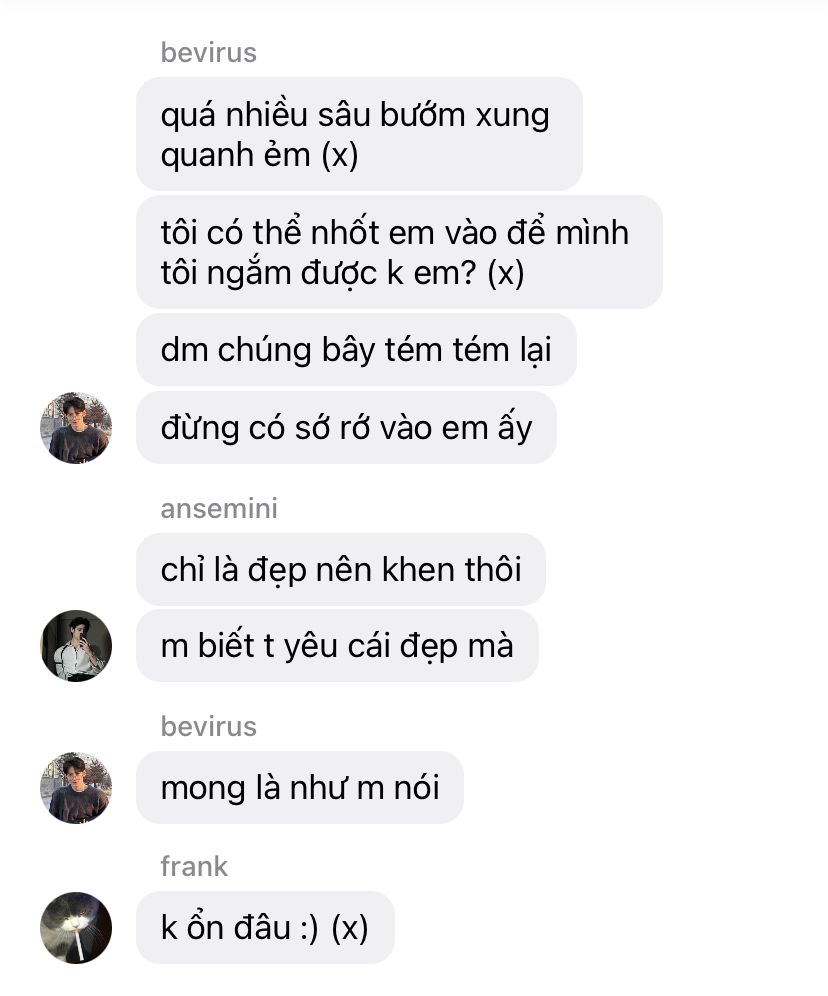Tap bevirus avatar next to 'mong là như m nói'
This screenshot has width=828, height=996.
(76, 788)
